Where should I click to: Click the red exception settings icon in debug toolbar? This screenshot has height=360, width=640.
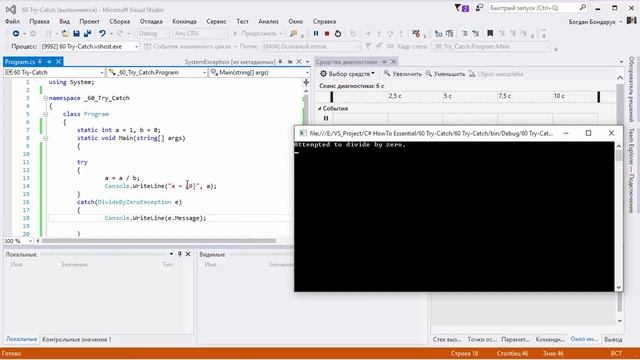pos(416,33)
